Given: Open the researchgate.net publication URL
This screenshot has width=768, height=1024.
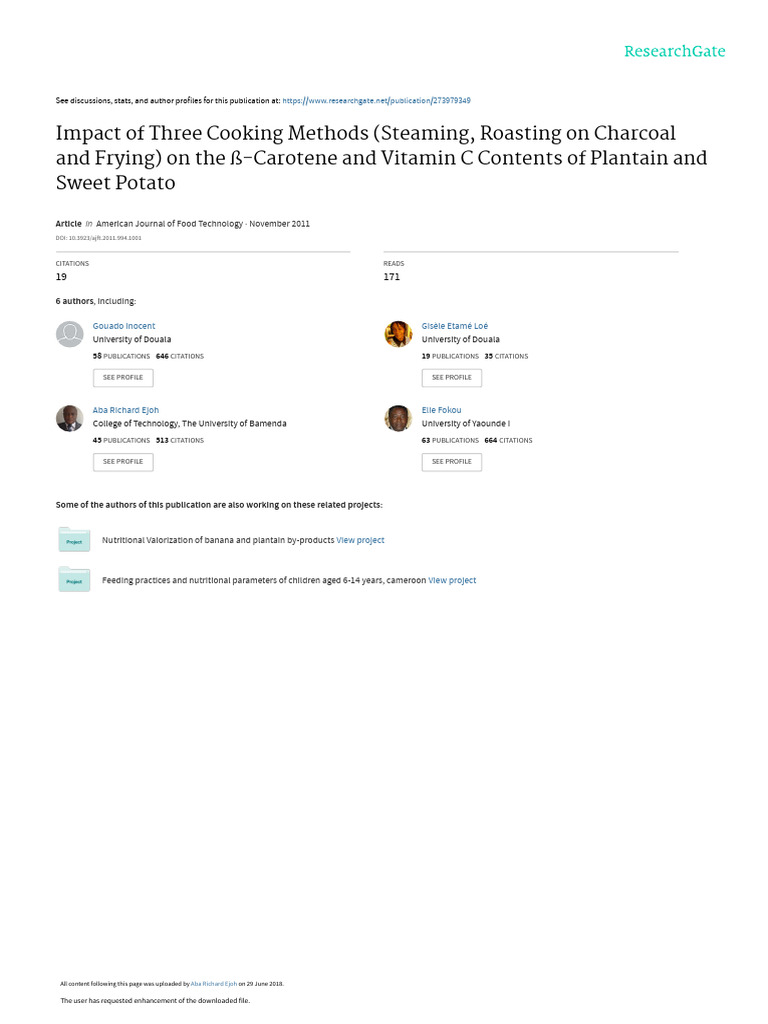Looking at the screenshot, I should [x=377, y=101].
